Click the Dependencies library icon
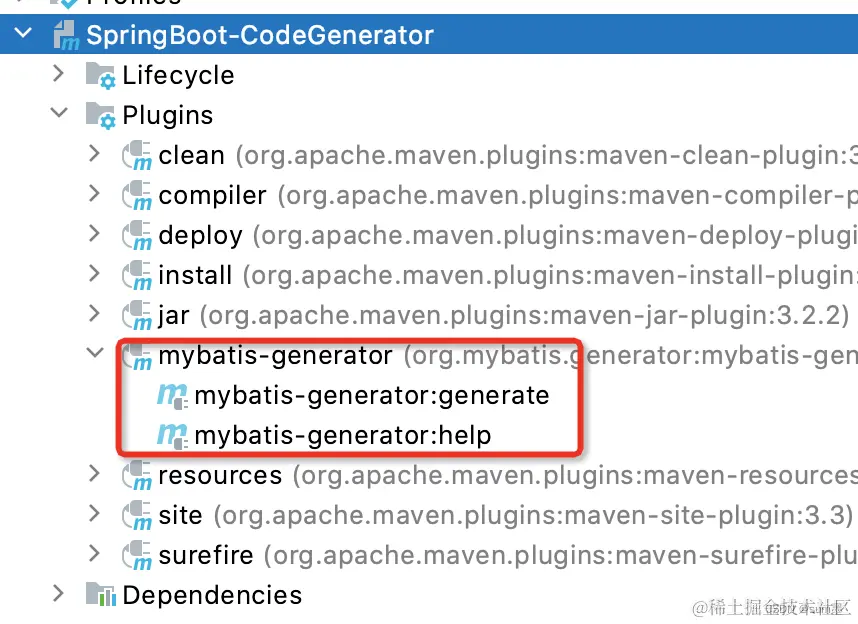The height and width of the screenshot is (624, 858). [100, 595]
